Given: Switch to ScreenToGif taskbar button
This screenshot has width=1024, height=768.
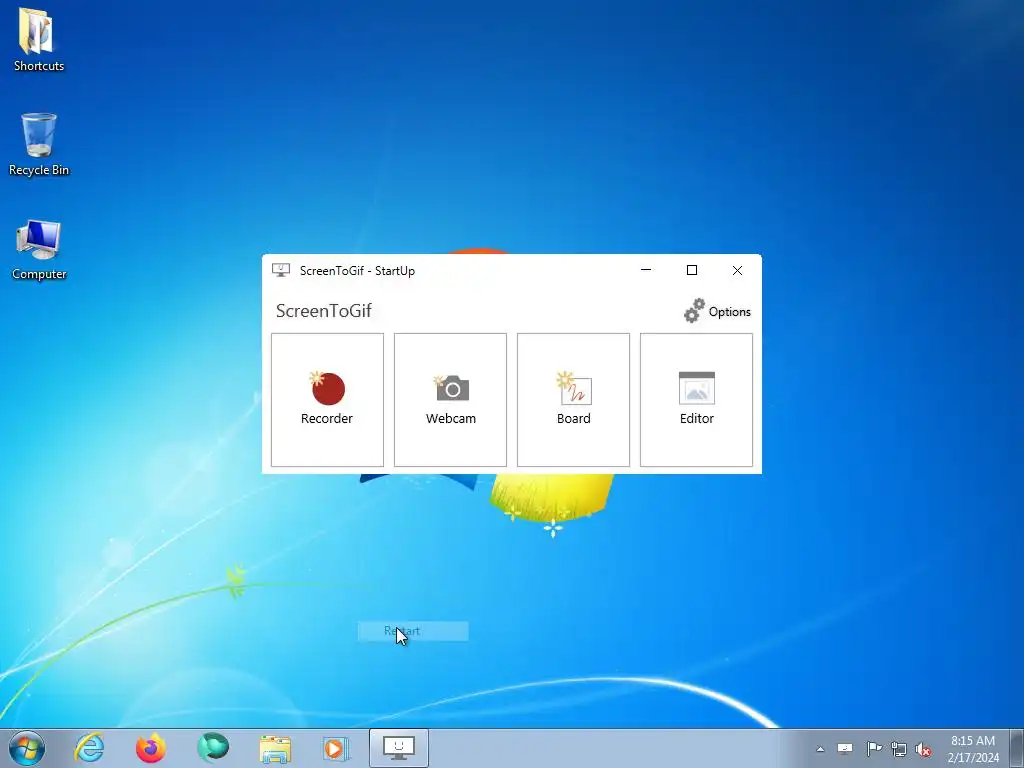Looking at the screenshot, I should 399,748.
